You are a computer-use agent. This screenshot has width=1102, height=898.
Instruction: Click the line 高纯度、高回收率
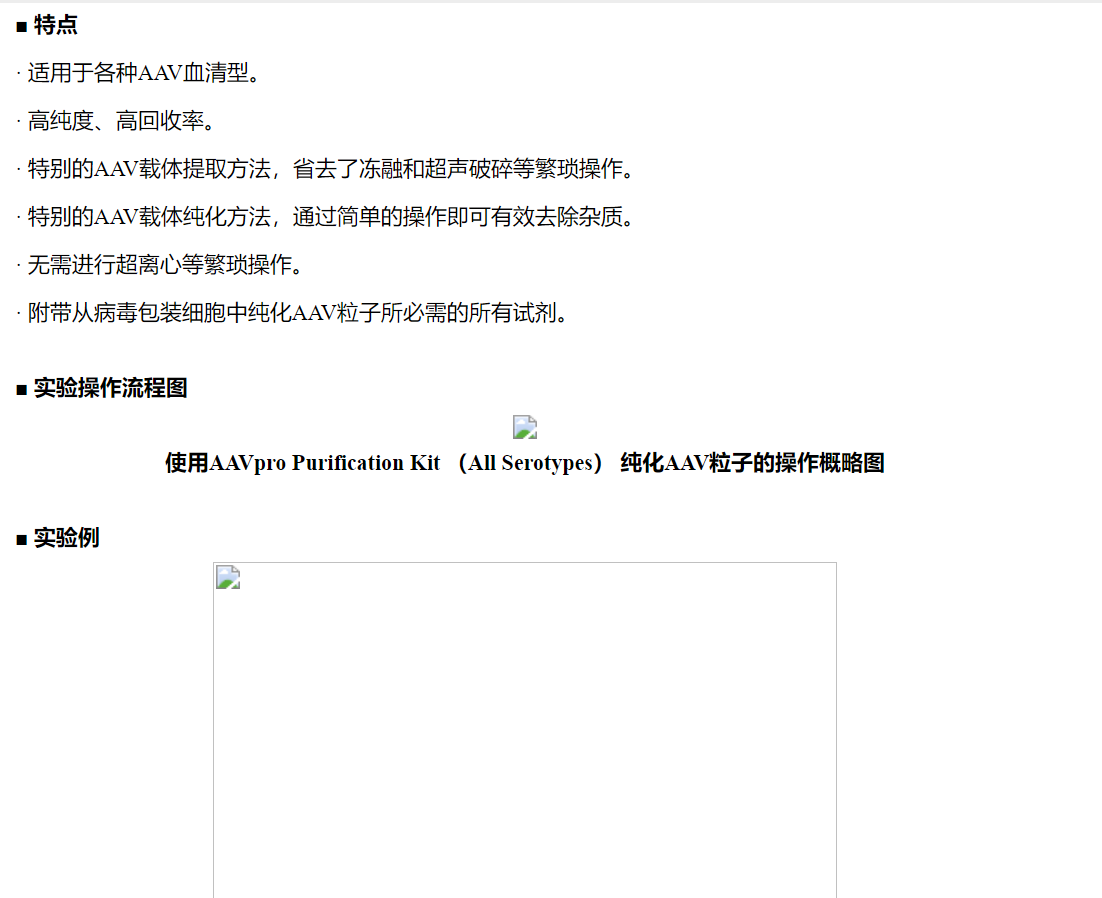(x=121, y=121)
